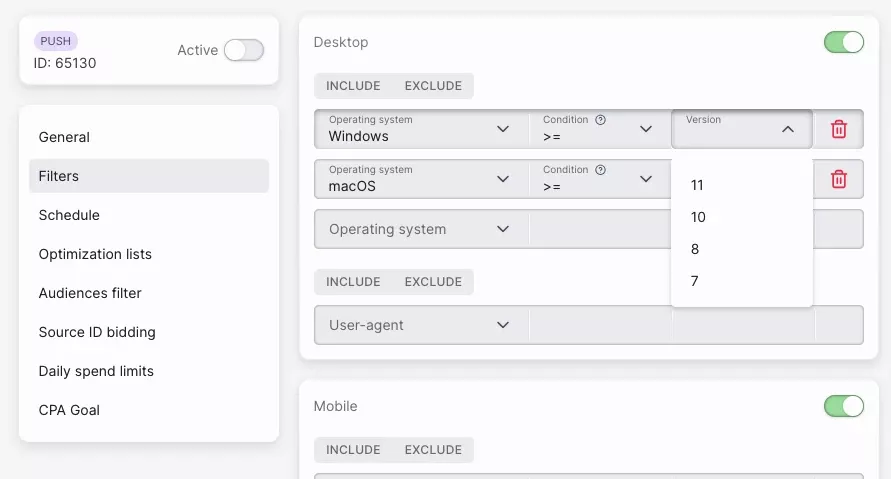Open Audiences filter section
This screenshot has height=479, width=891.
[x=149, y=293]
